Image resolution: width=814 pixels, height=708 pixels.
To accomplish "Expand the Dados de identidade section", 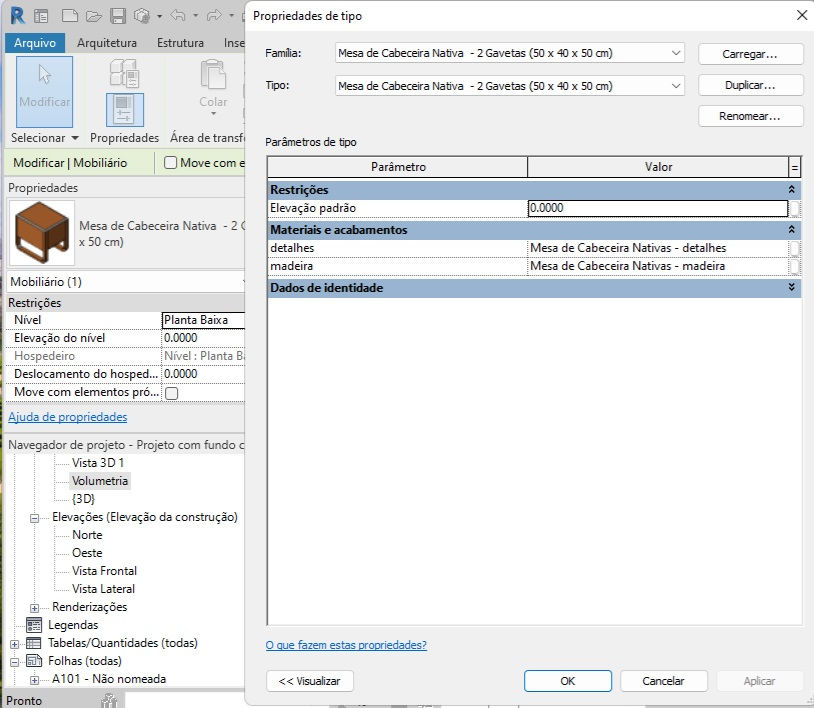I will coord(791,287).
